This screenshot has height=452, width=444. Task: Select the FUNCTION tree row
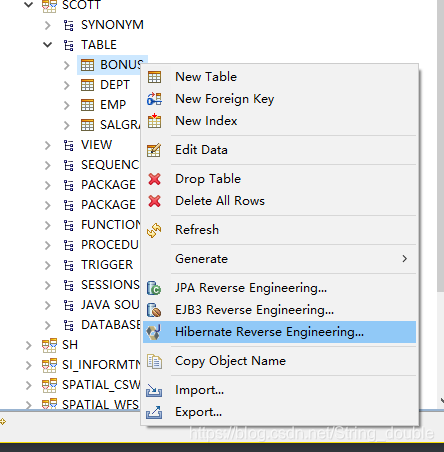110,225
